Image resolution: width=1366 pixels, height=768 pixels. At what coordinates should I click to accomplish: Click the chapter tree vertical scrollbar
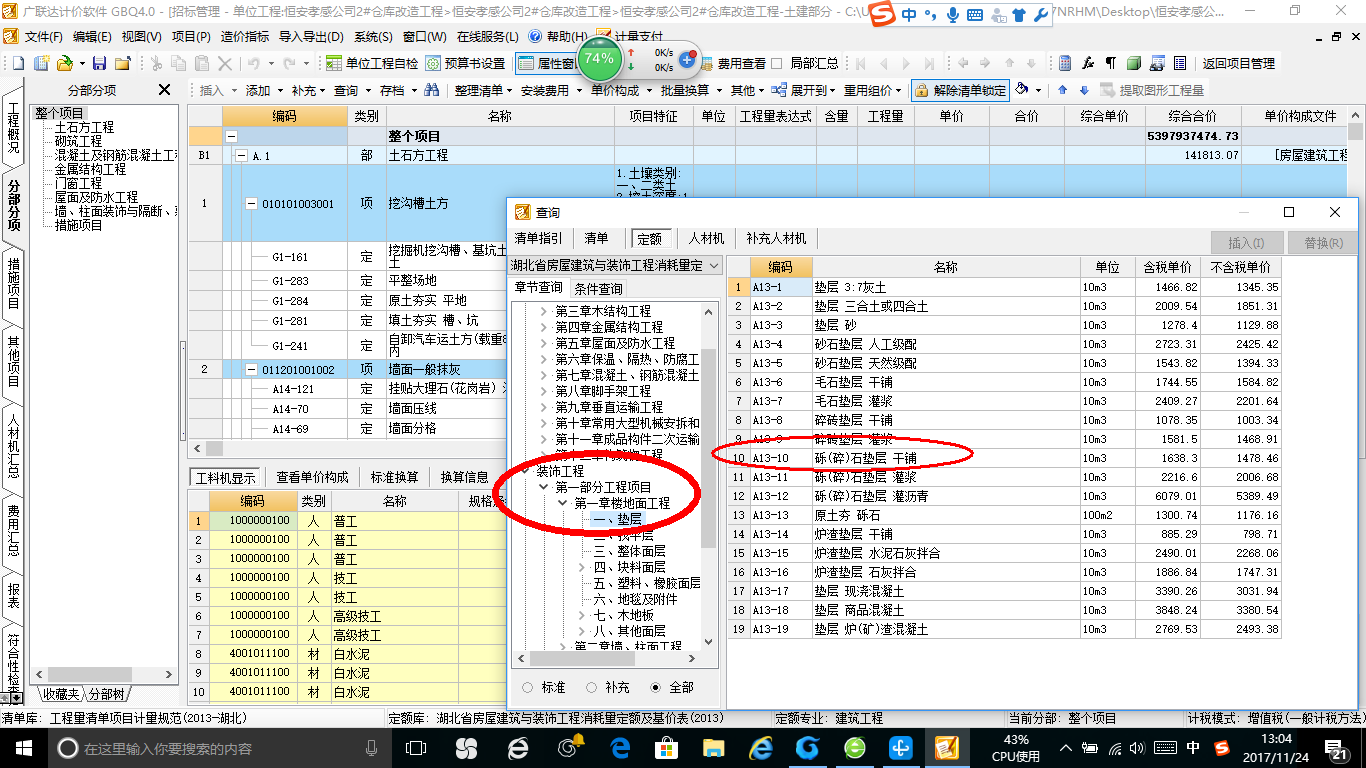tap(709, 449)
